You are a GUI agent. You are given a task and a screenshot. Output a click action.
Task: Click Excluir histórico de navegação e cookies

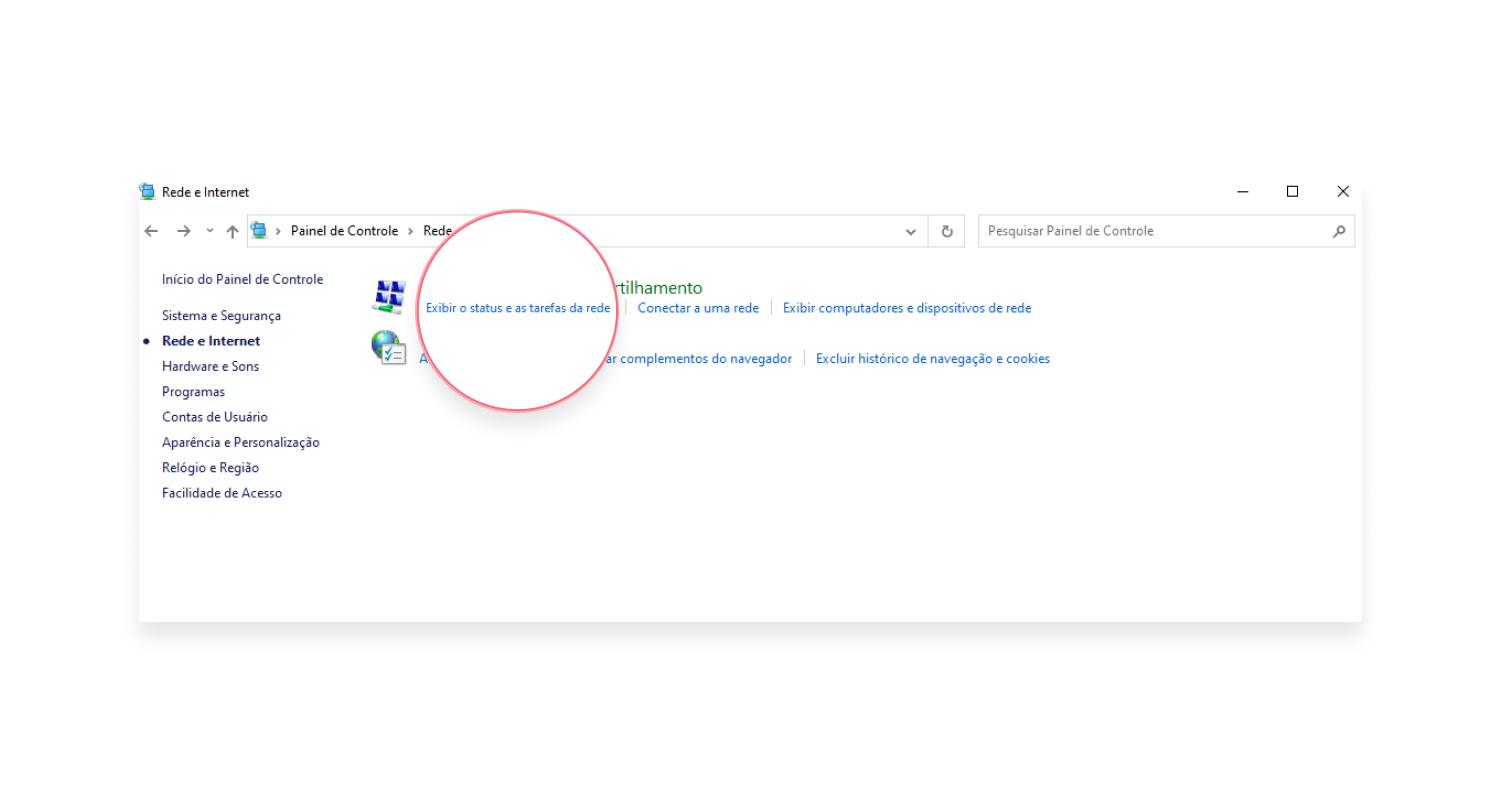pos(933,359)
